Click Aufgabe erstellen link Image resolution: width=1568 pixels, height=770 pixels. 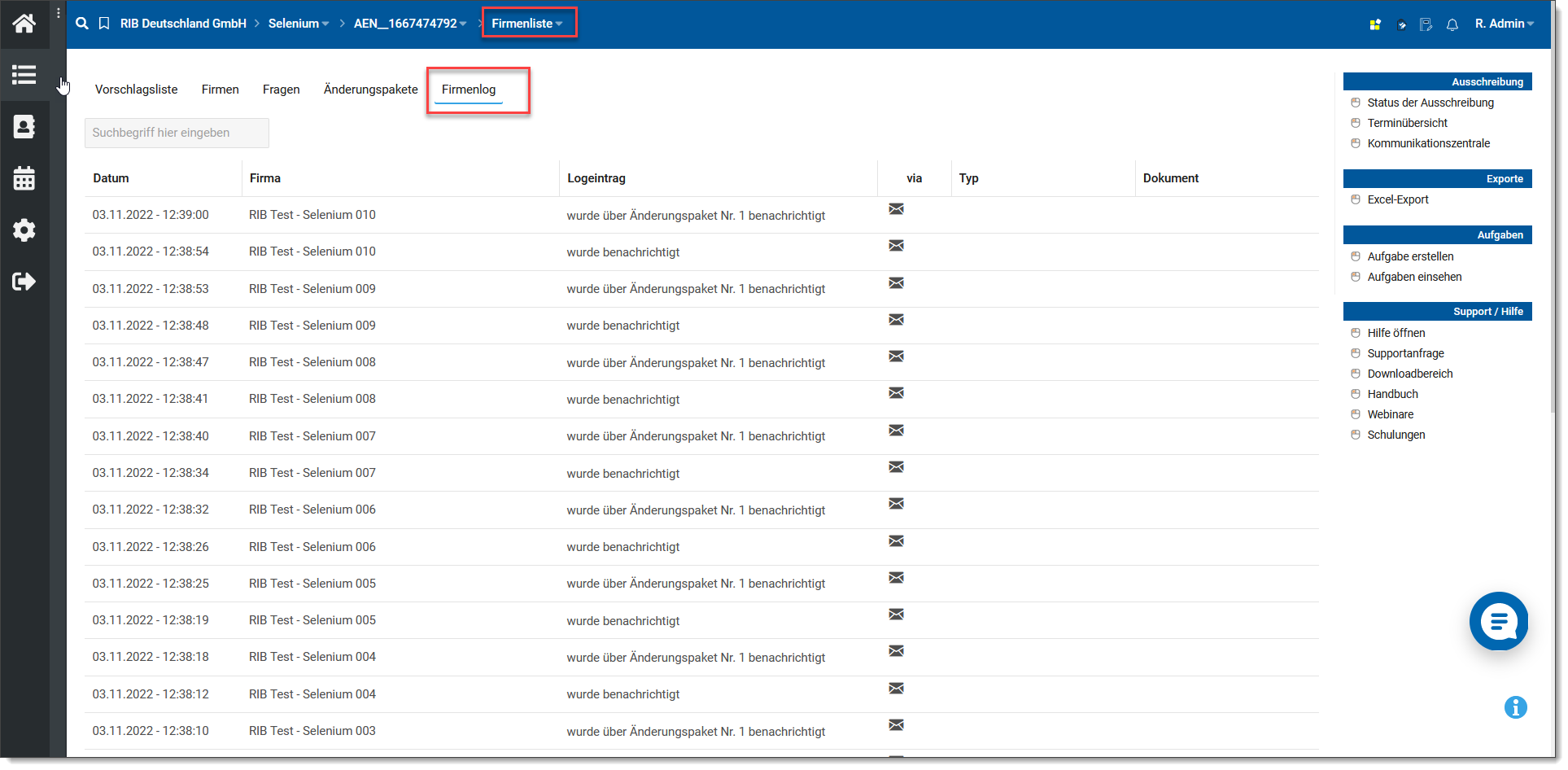[x=1410, y=256]
